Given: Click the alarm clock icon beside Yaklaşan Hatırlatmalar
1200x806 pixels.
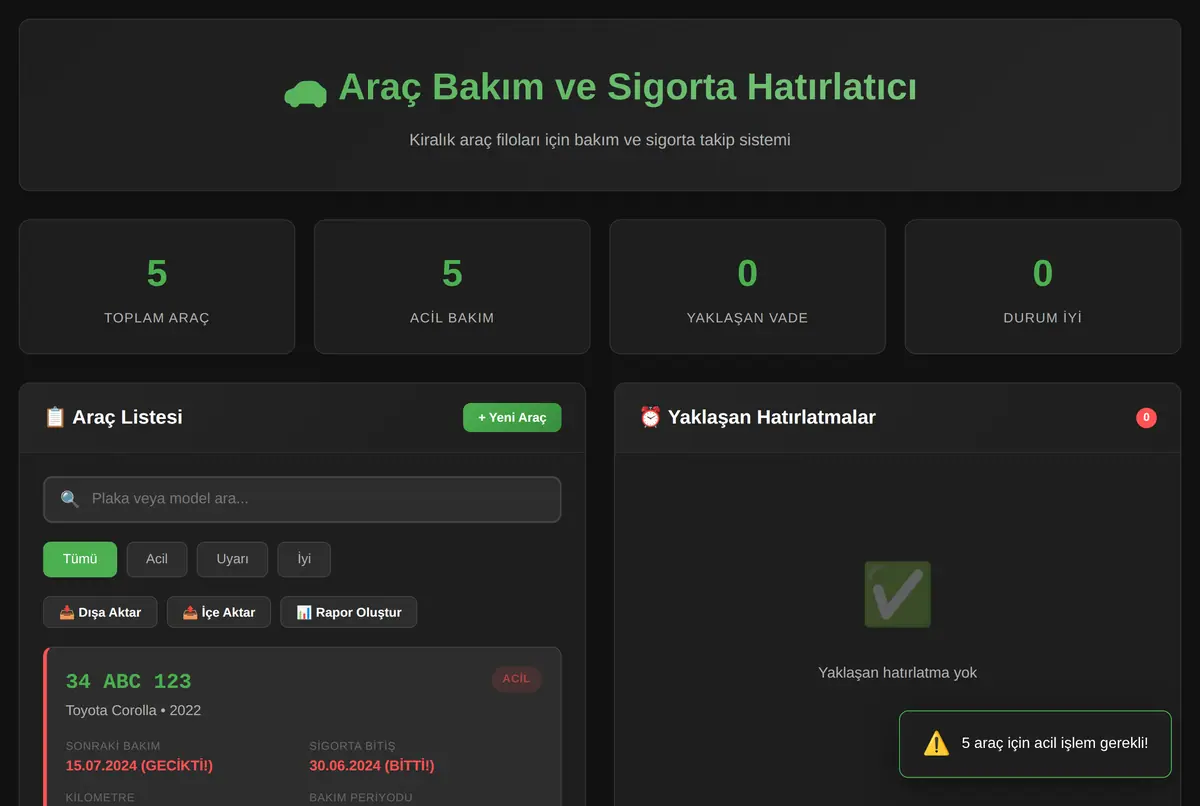Looking at the screenshot, I should (650, 417).
